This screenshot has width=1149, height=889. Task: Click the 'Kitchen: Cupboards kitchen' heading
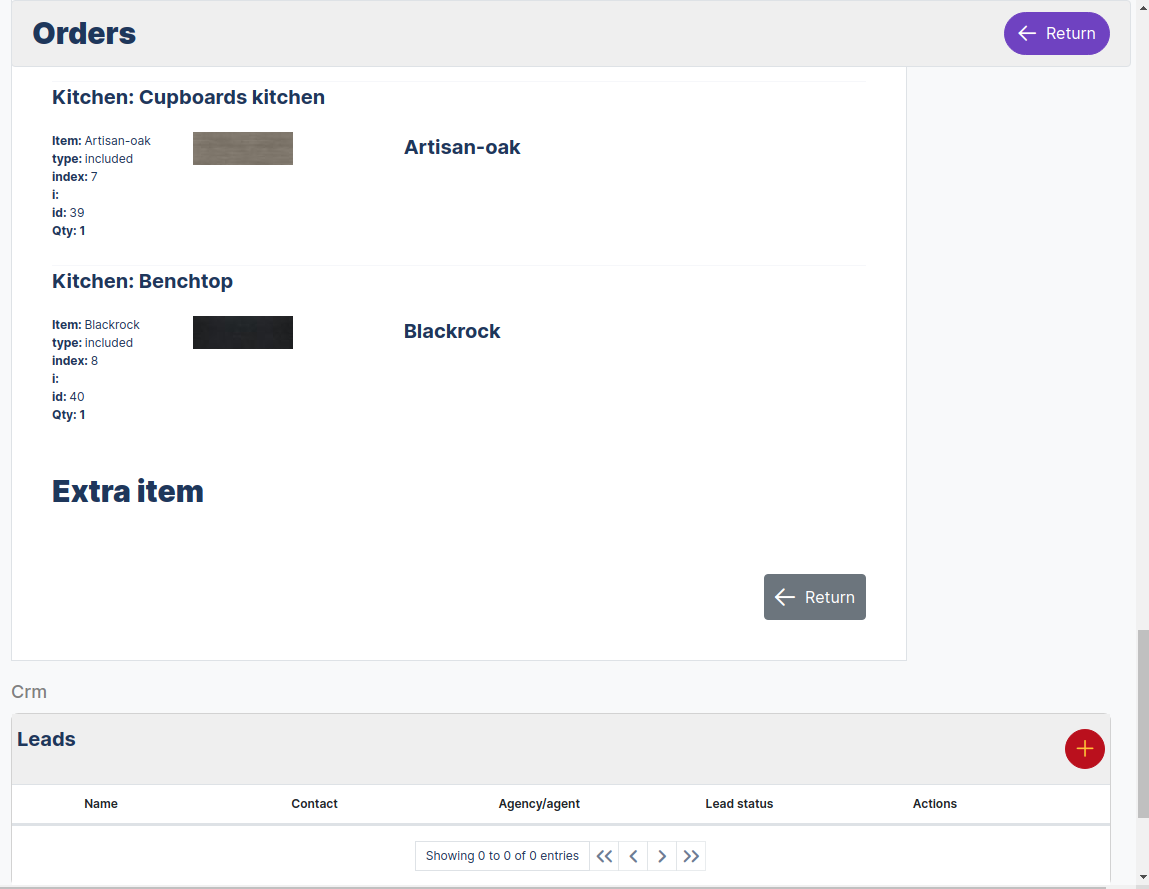(188, 98)
